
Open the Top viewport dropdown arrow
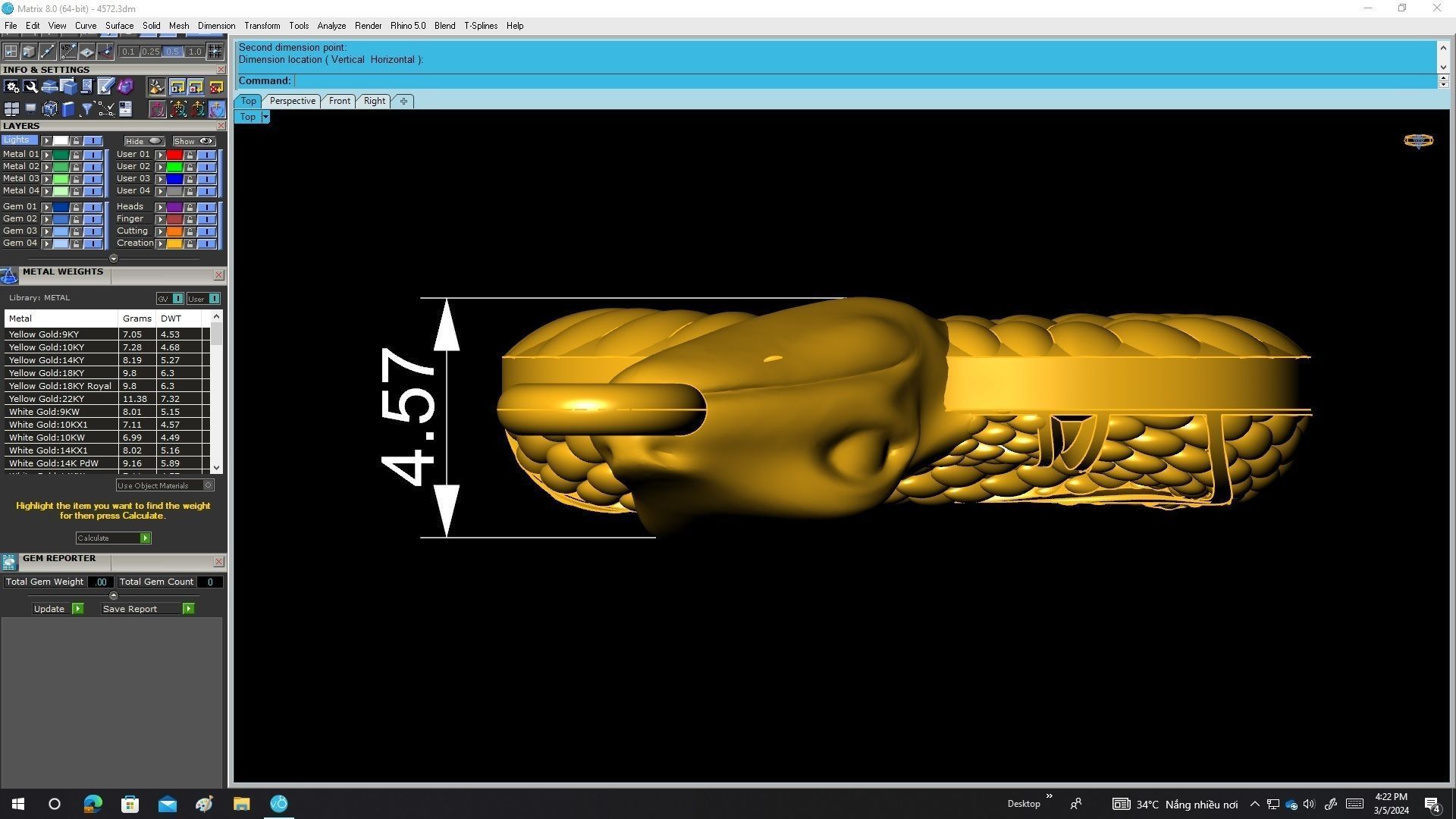[265, 117]
